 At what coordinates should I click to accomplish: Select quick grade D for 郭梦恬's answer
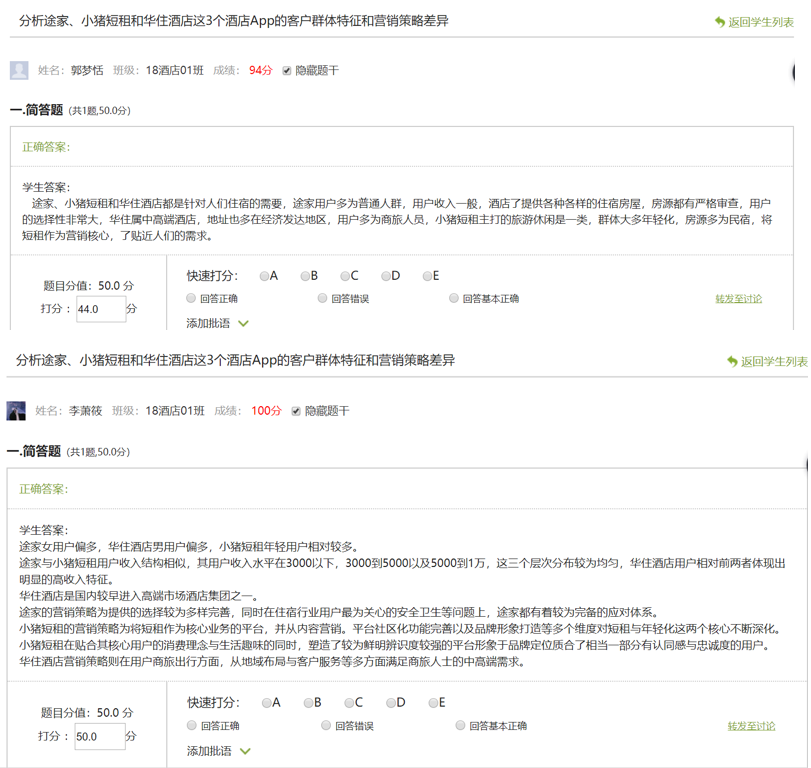(386, 276)
